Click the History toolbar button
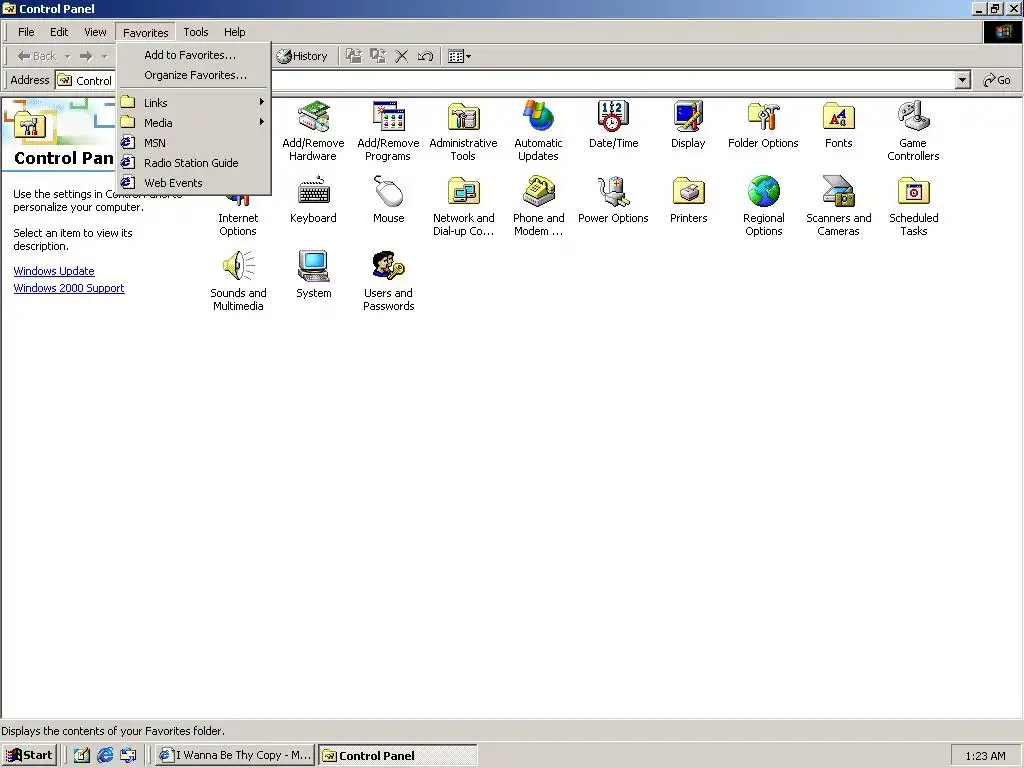This screenshot has width=1024, height=768. coord(302,56)
